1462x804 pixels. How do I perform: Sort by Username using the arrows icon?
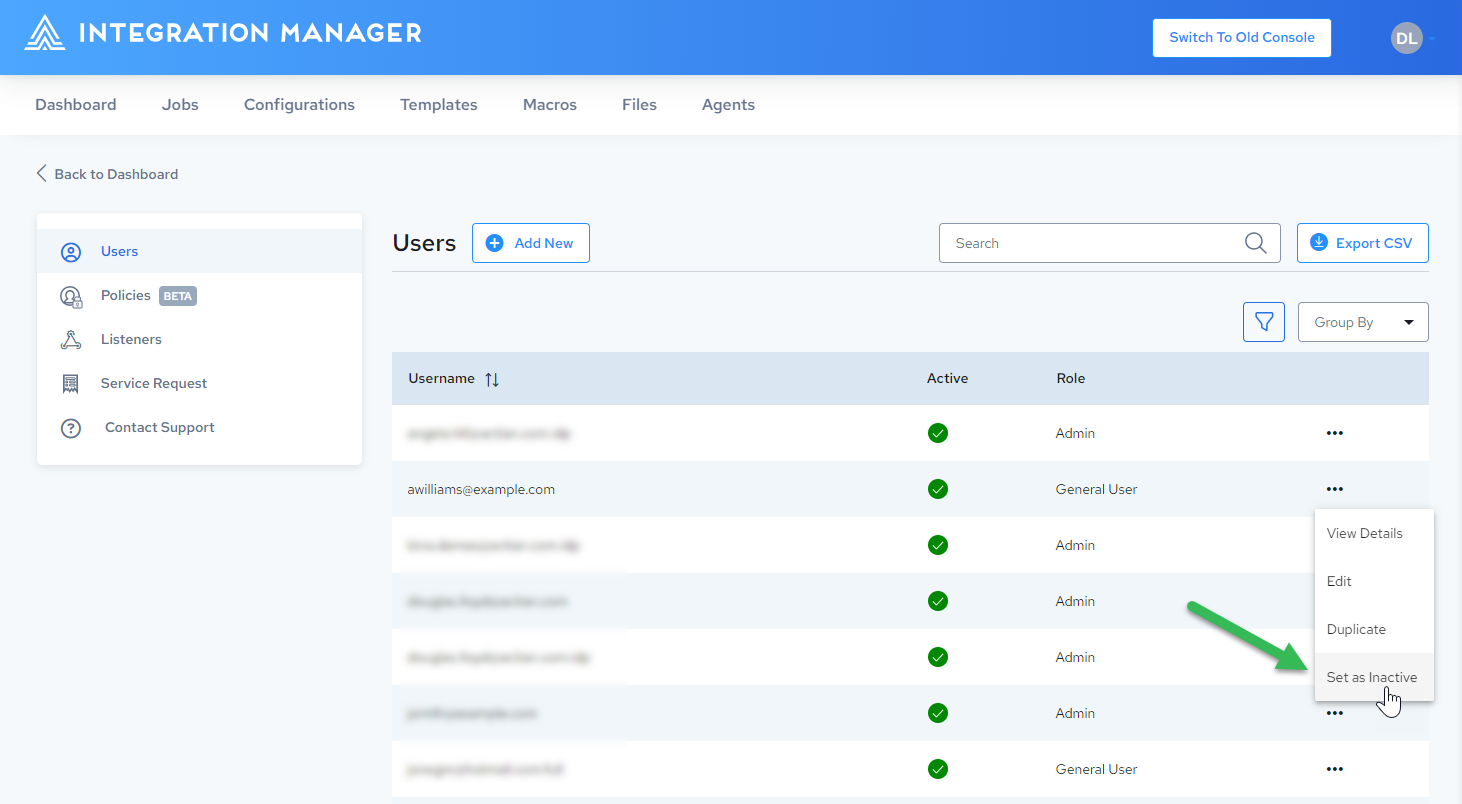(492, 379)
